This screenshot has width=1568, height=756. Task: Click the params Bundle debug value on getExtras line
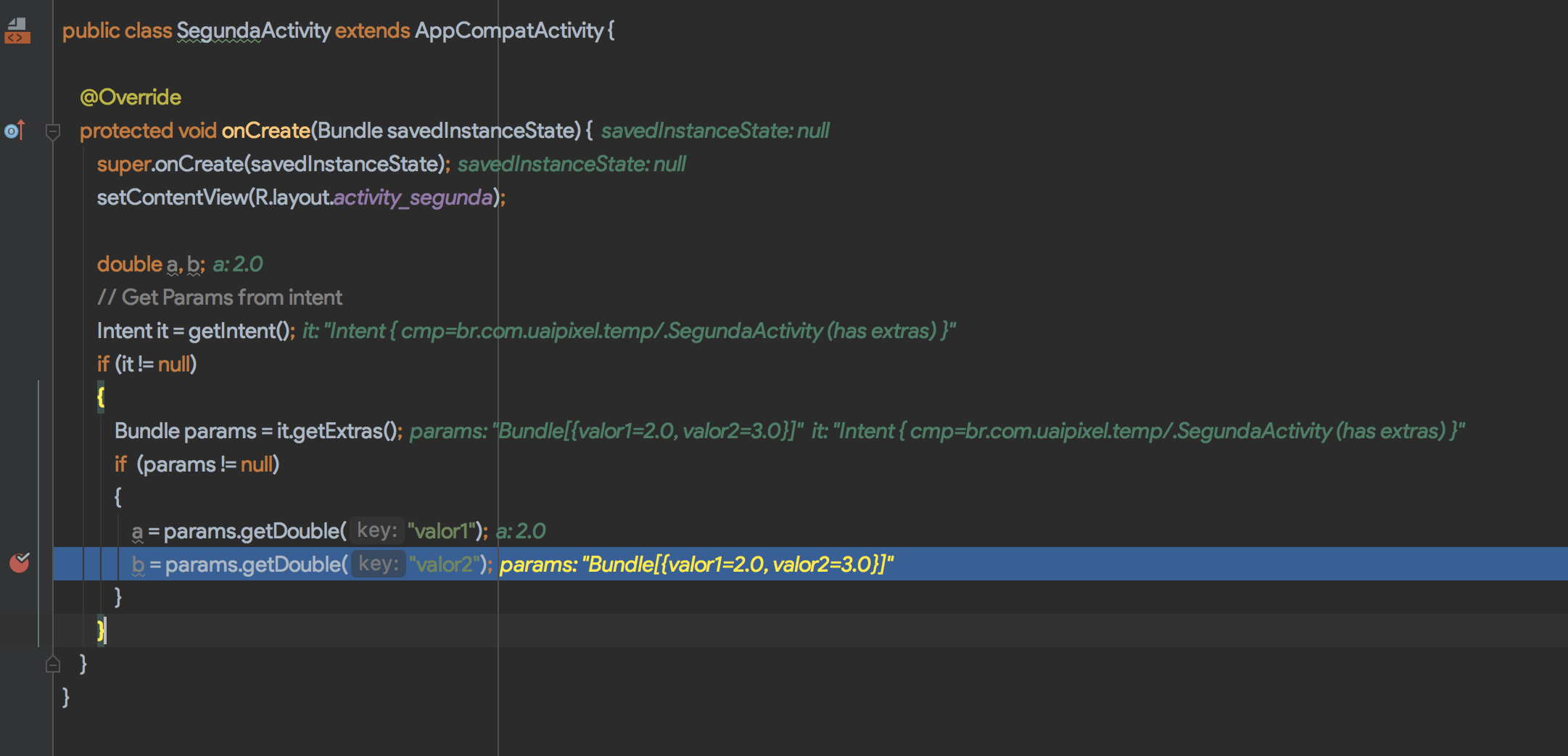pos(607,431)
